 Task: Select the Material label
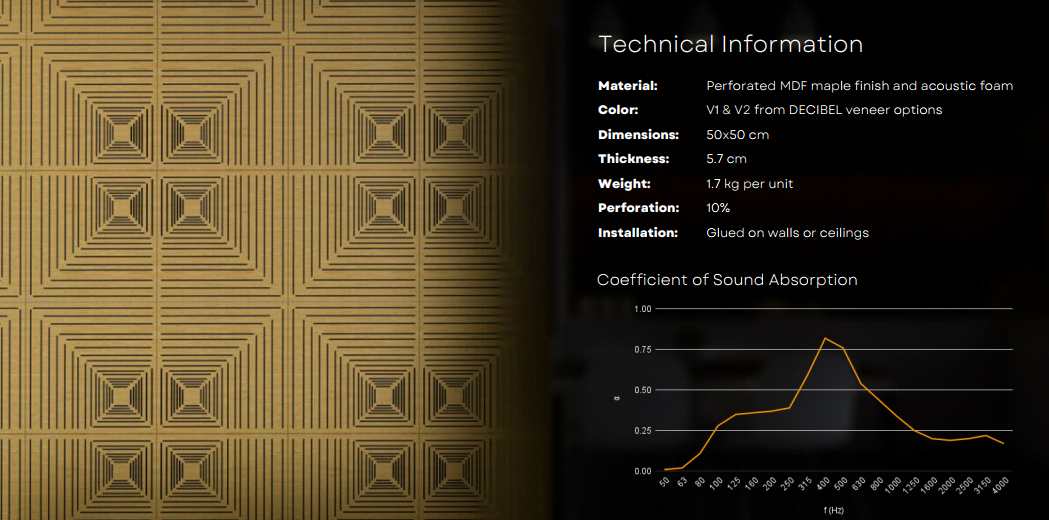628,86
